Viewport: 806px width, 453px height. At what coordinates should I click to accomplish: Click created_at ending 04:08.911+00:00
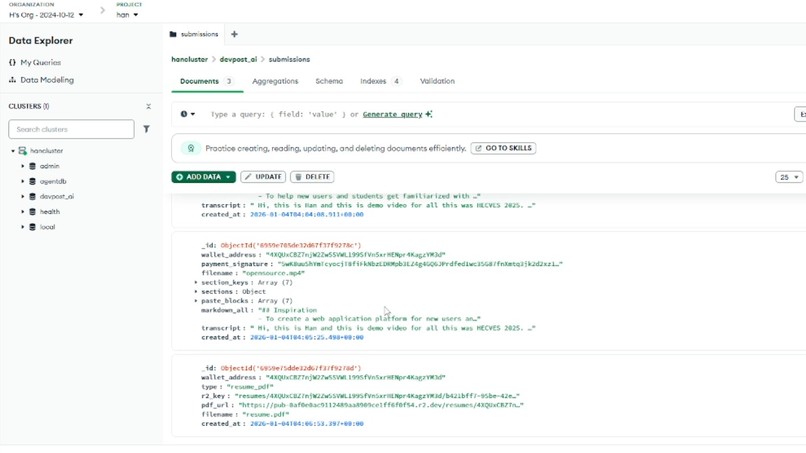click(x=307, y=214)
